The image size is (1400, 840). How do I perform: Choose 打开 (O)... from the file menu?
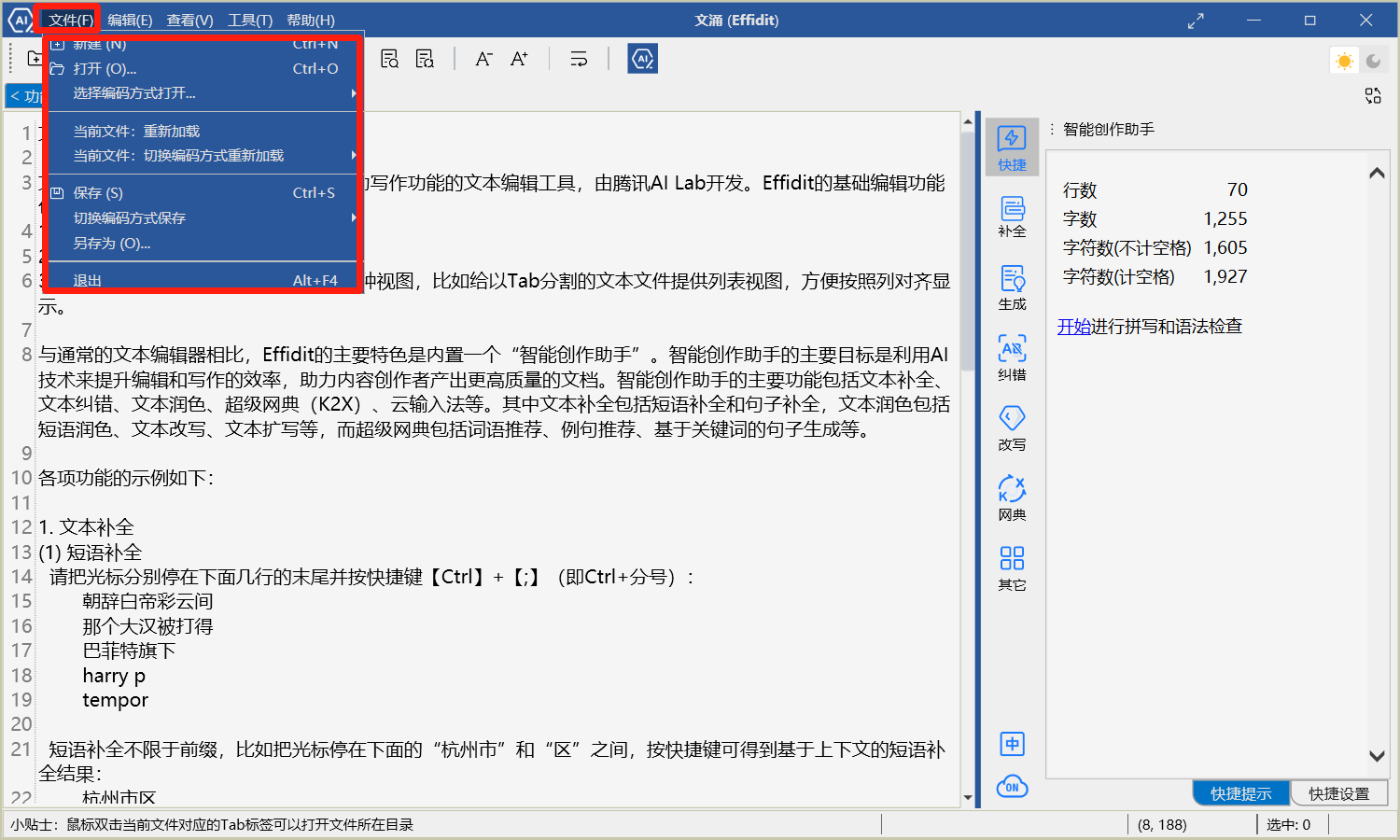coord(202,69)
